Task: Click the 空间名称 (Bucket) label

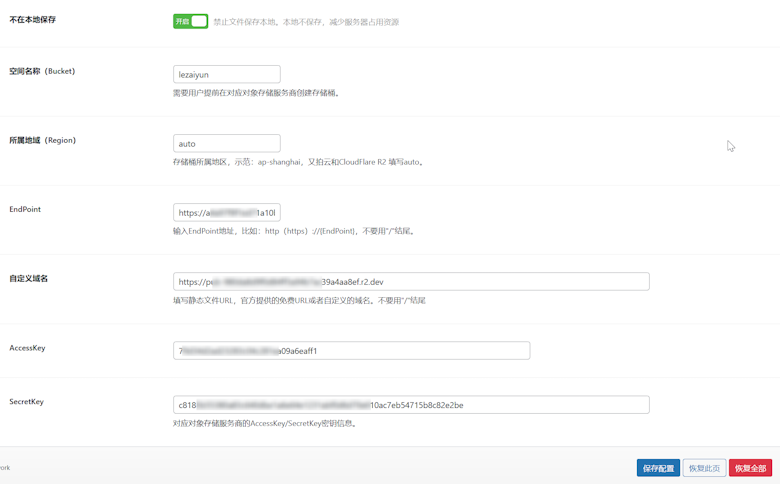Action: [42, 71]
